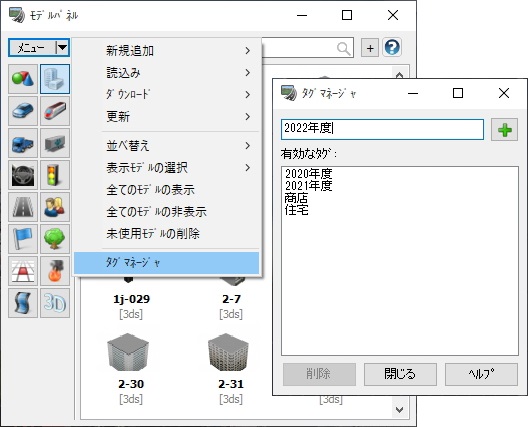
Task: Choose the train model category icon
Action: pos(55,111)
